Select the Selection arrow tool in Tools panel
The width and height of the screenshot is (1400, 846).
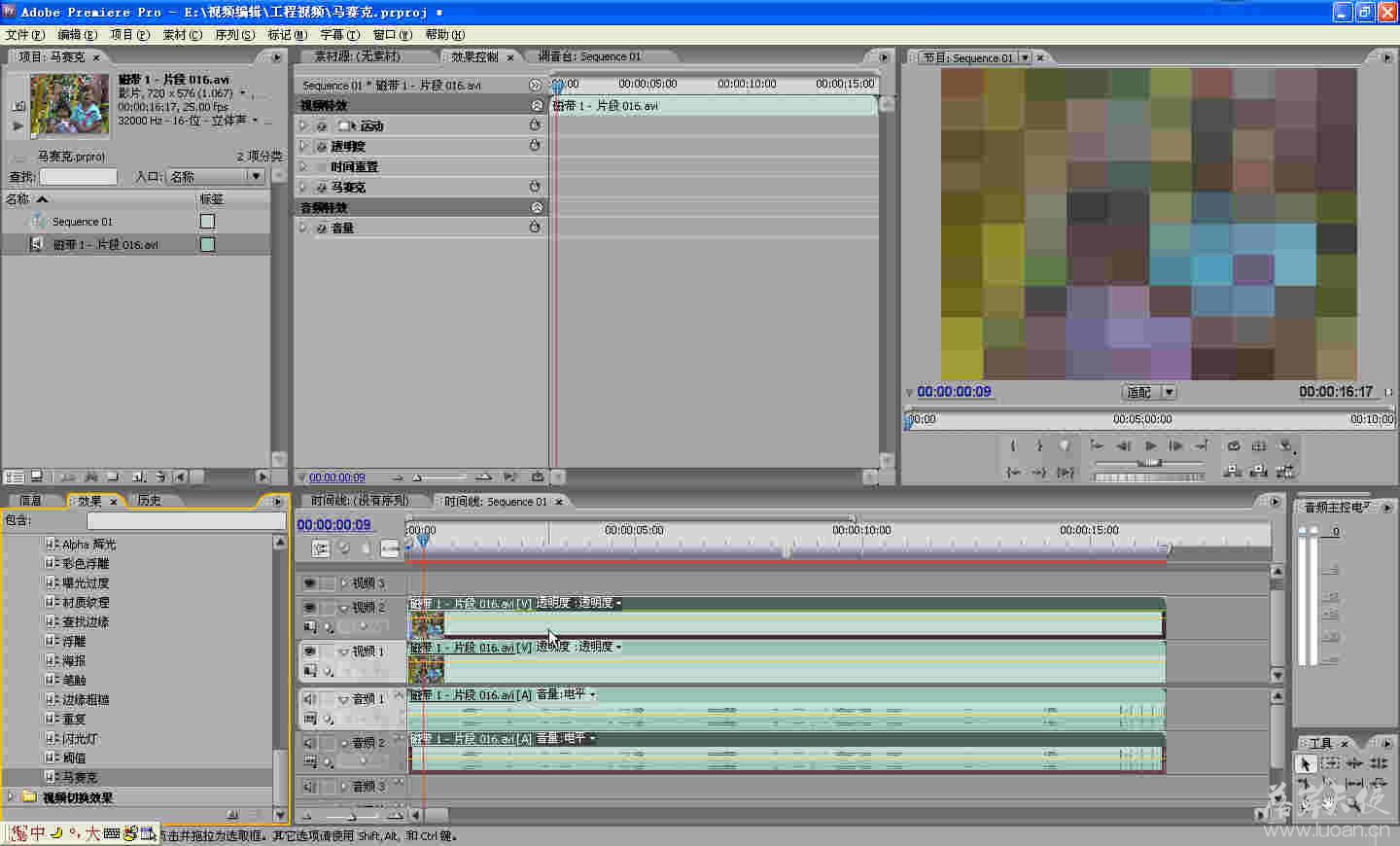[x=1307, y=763]
